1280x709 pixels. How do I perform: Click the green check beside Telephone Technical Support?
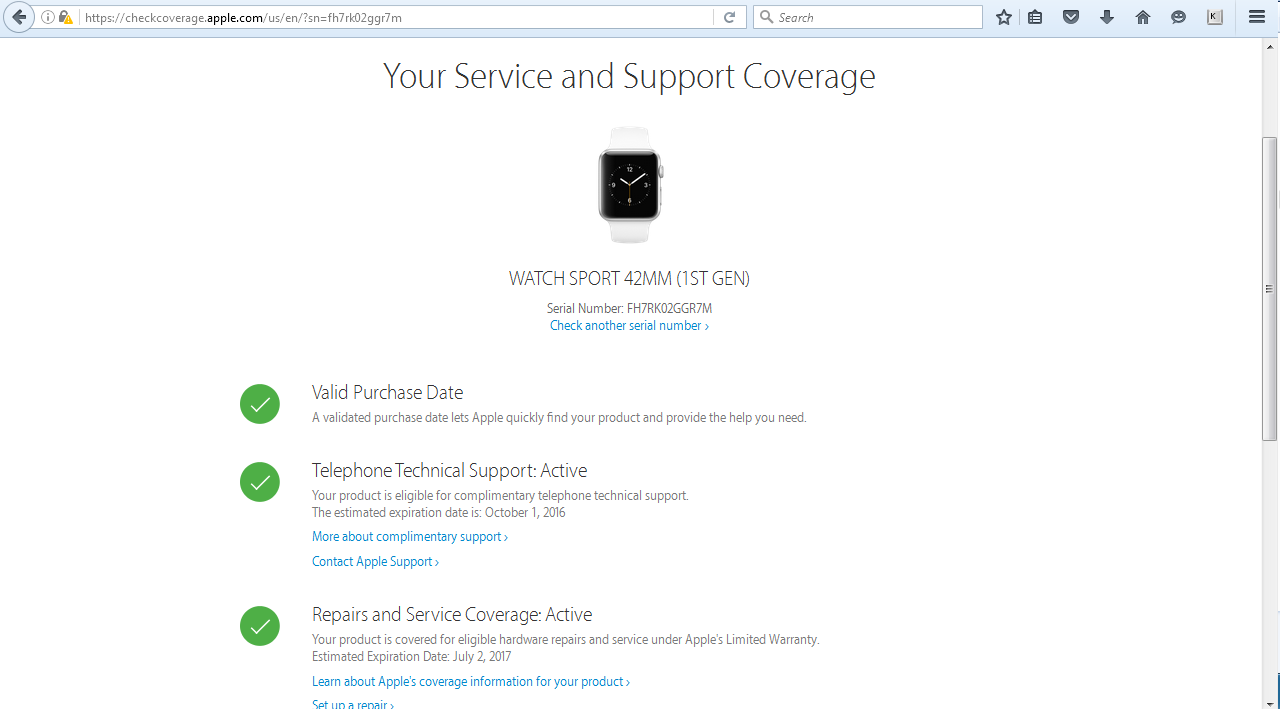click(260, 482)
